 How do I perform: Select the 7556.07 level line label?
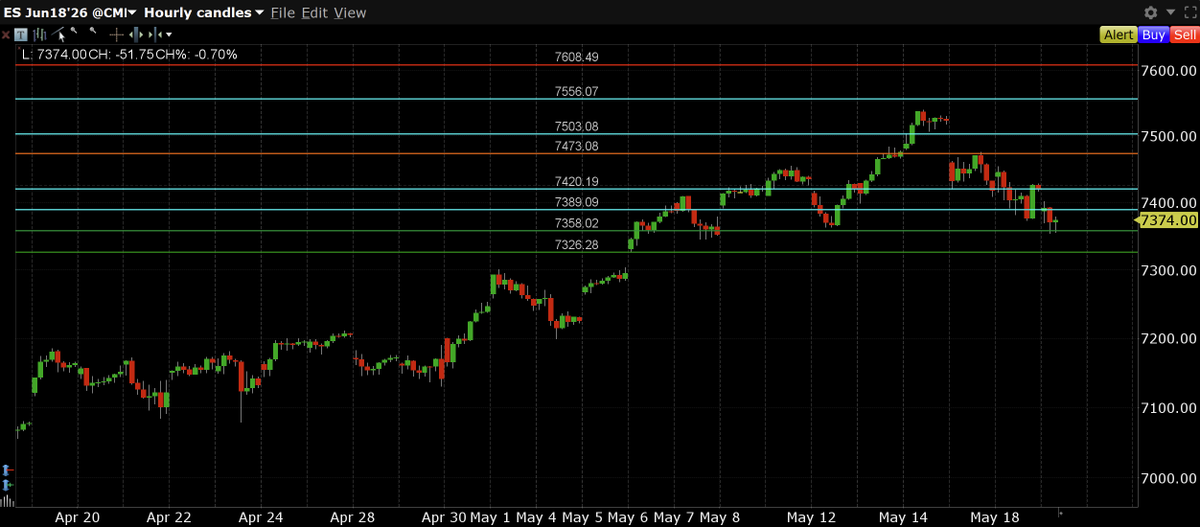(576, 91)
